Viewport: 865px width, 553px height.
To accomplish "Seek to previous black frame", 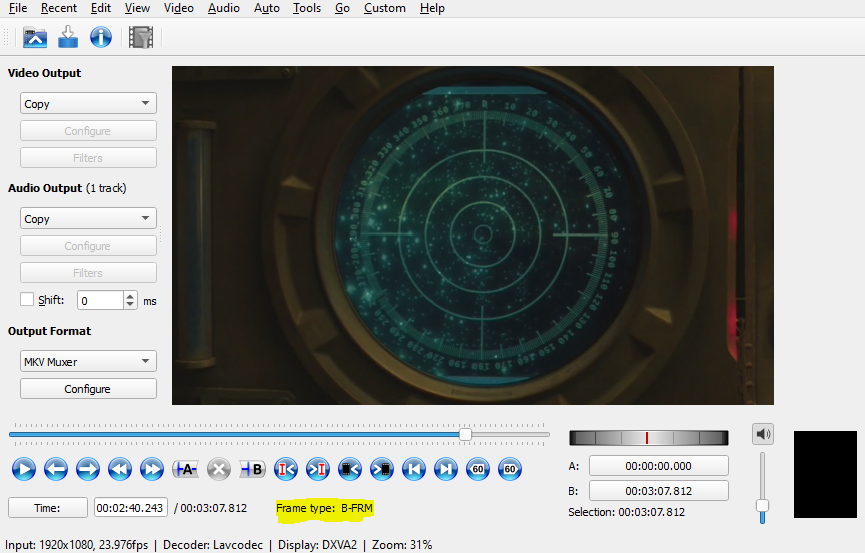I will [350, 469].
